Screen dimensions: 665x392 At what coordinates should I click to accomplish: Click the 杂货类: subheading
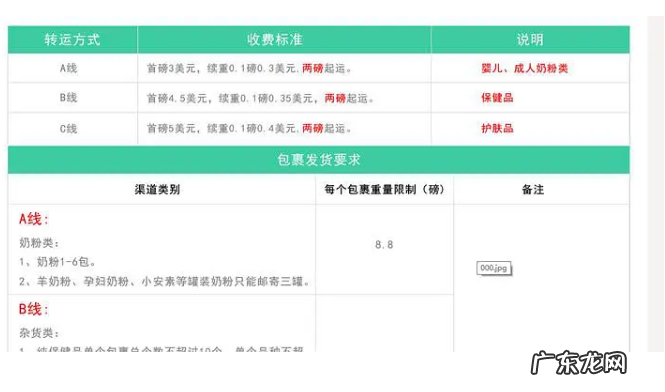tap(39, 333)
